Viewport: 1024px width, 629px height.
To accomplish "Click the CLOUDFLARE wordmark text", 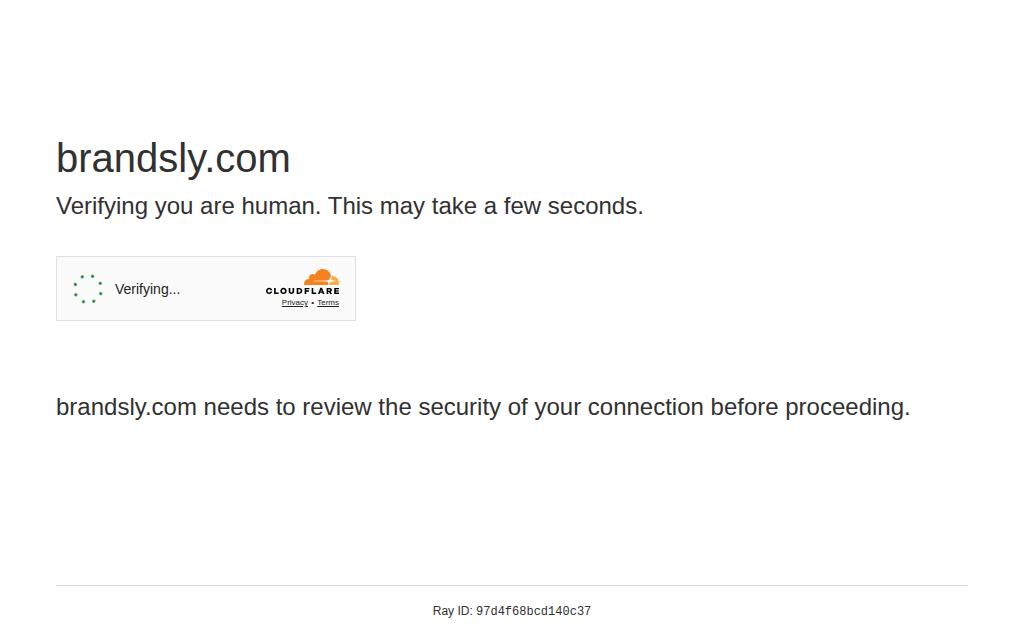I will click(302, 291).
